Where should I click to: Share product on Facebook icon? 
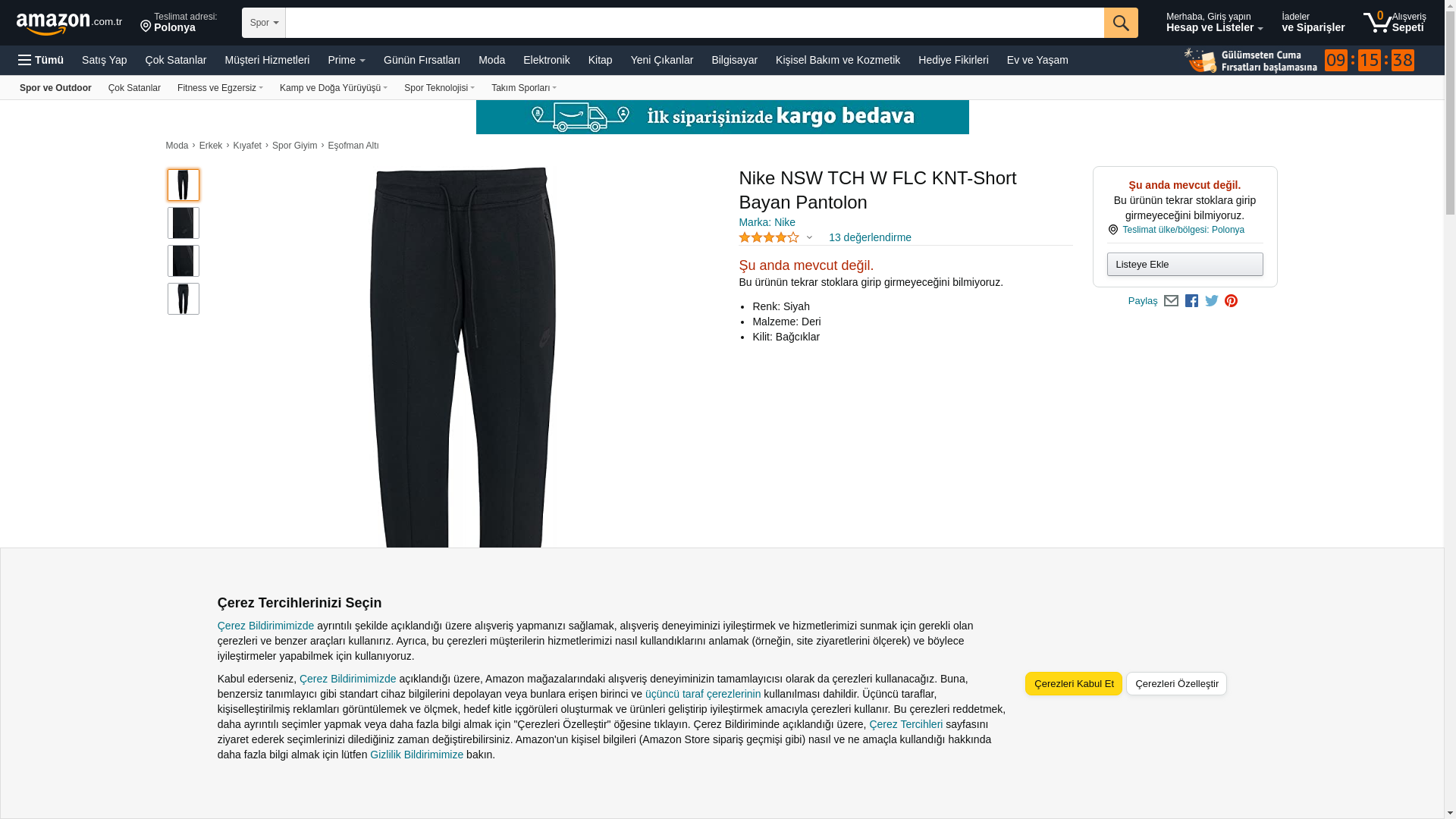click(x=1191, y=301)
